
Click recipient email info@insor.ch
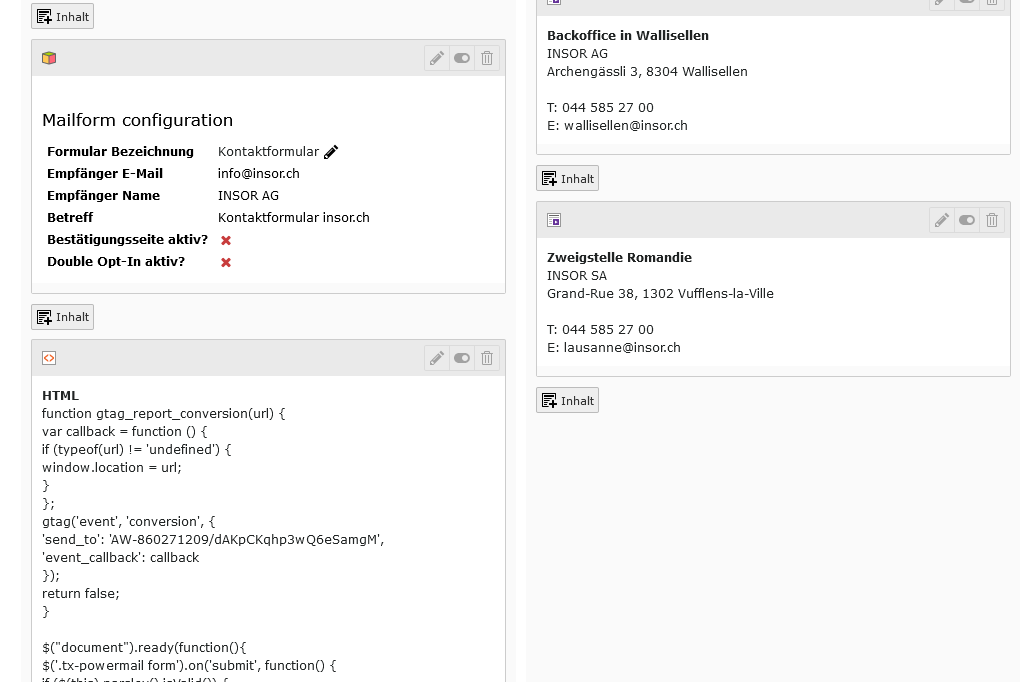259,174
